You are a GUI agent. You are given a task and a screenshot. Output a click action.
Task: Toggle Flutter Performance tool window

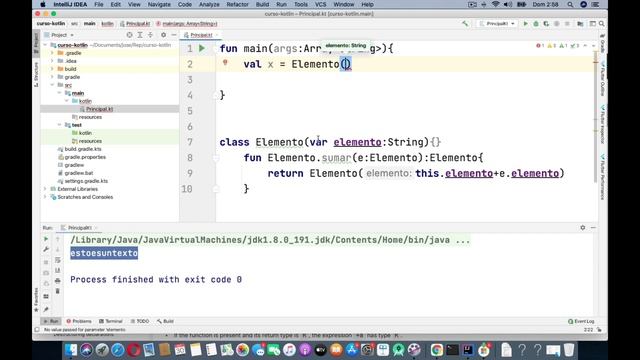(x=602, y=176)
